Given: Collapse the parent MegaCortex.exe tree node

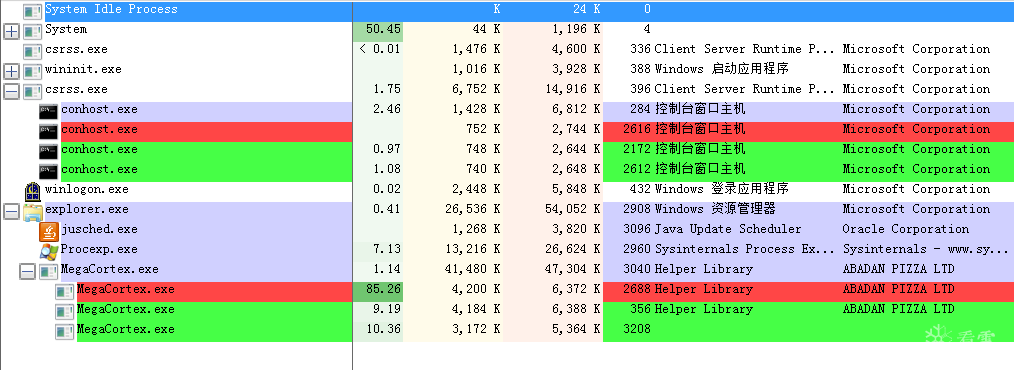Looking at the screenshot, I should [27, 271].
